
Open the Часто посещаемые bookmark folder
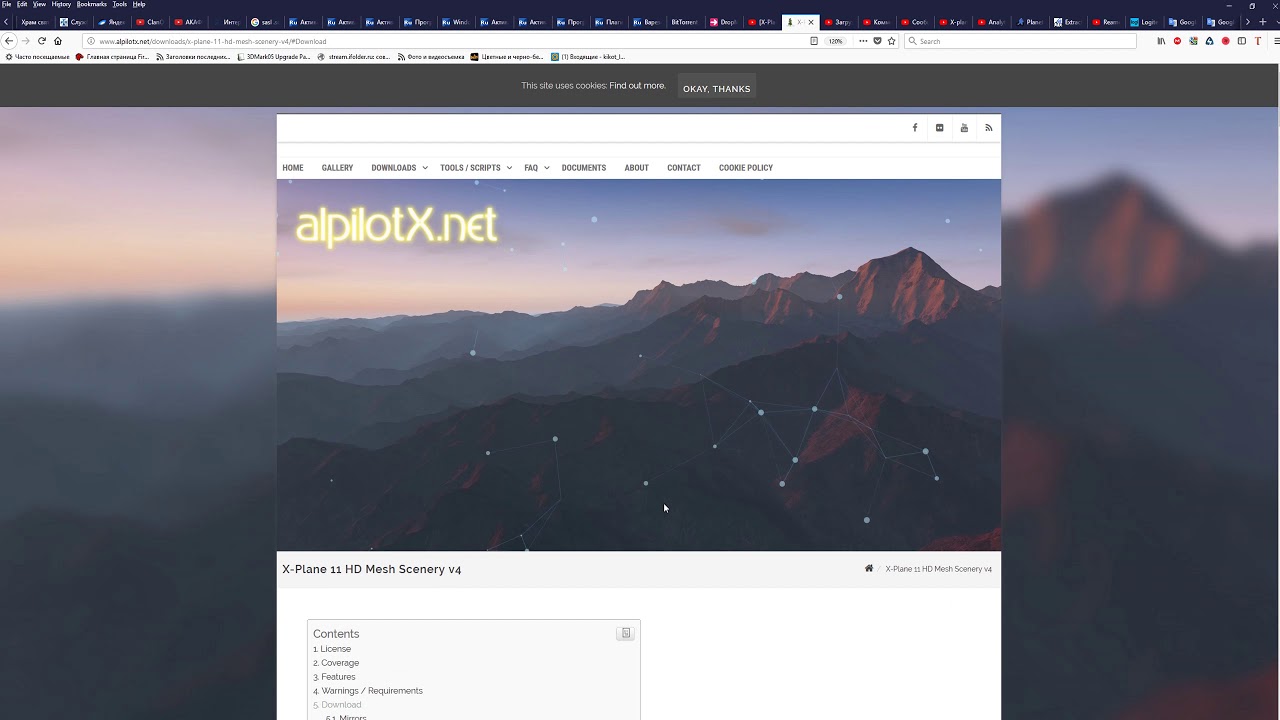click(x=37, y=57)
